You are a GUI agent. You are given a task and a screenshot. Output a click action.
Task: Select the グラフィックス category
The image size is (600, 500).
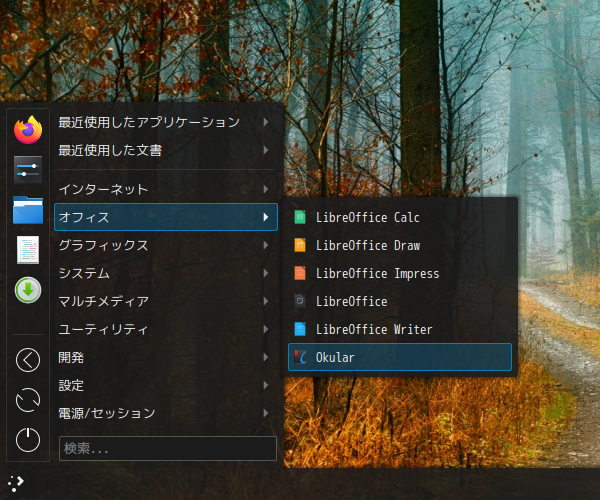coord(166,245)
